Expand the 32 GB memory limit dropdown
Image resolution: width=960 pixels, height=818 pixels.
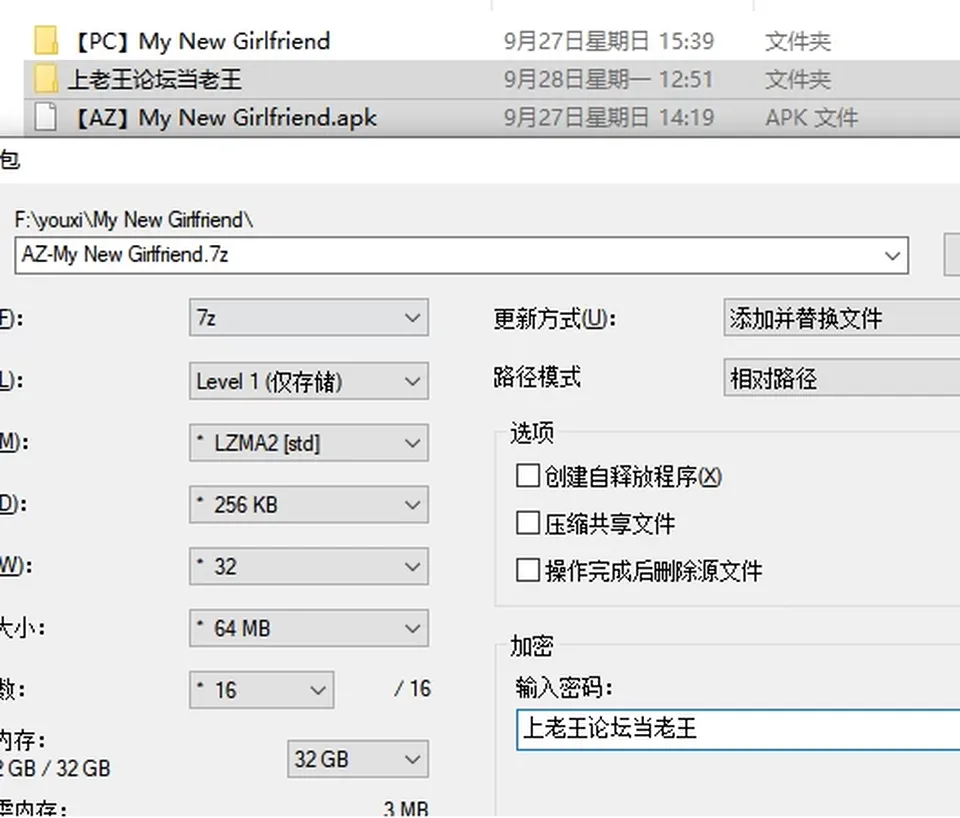coord(358,759)
